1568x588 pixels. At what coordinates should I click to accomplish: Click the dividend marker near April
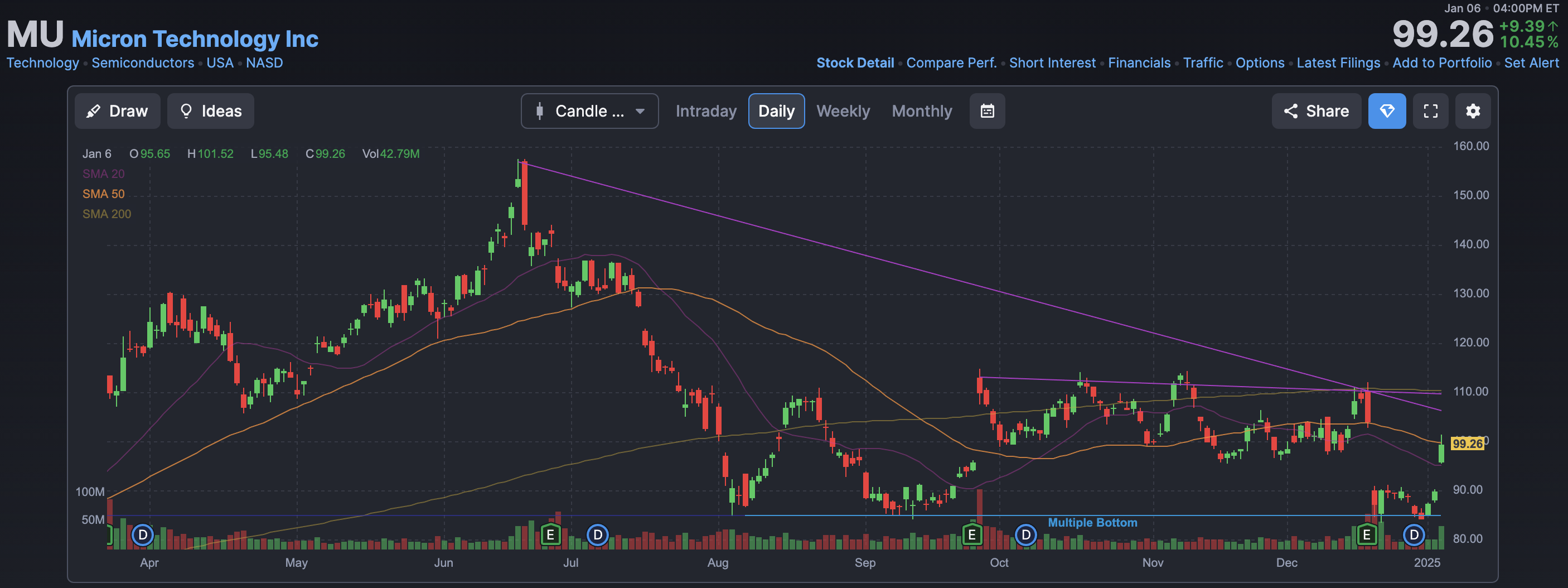tap(142, 535)
